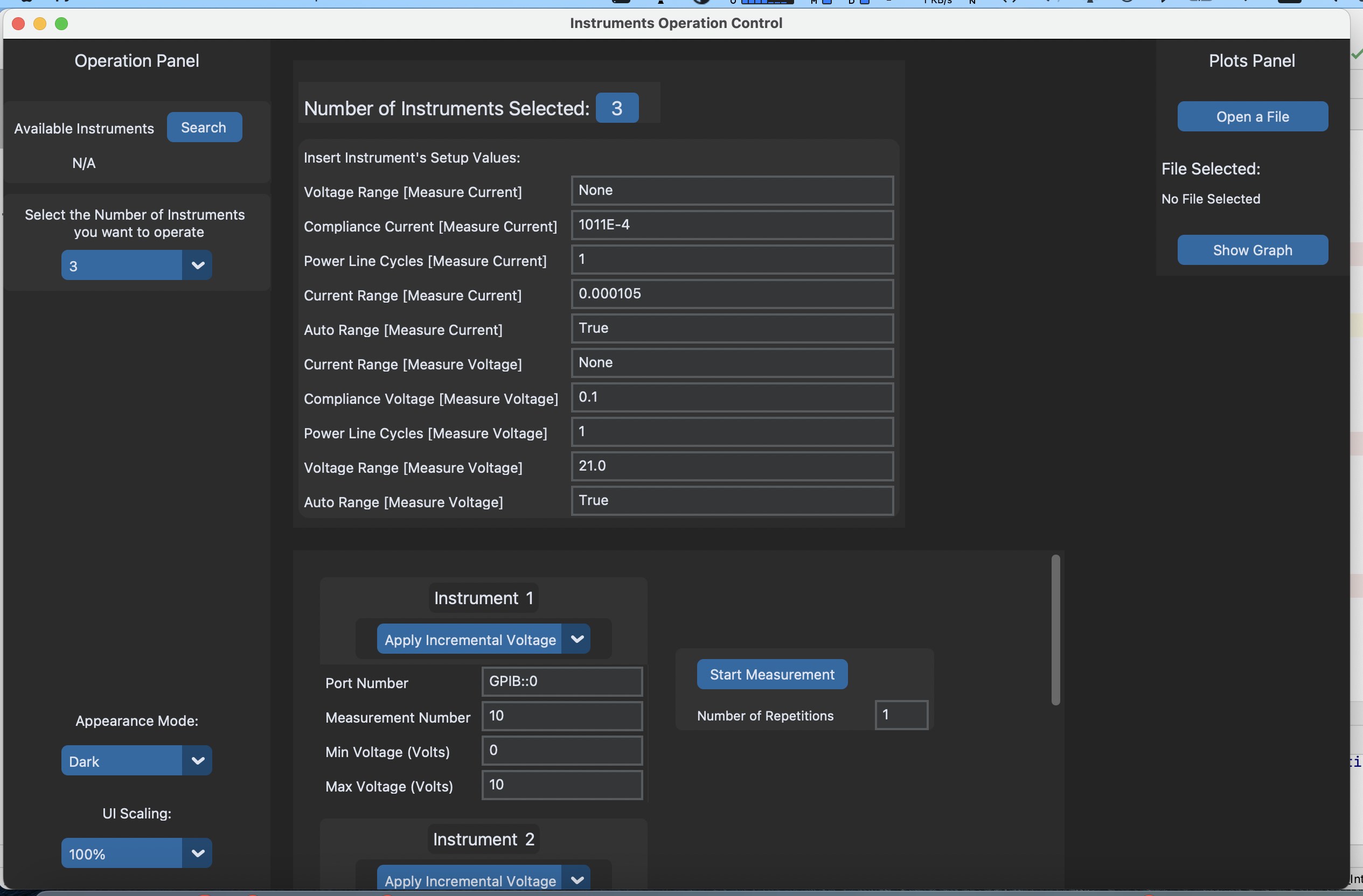Open the UI Scaling dropdown showing 100%
Image resolution: width=1363 pixels, height=896 pixels.
136,853
